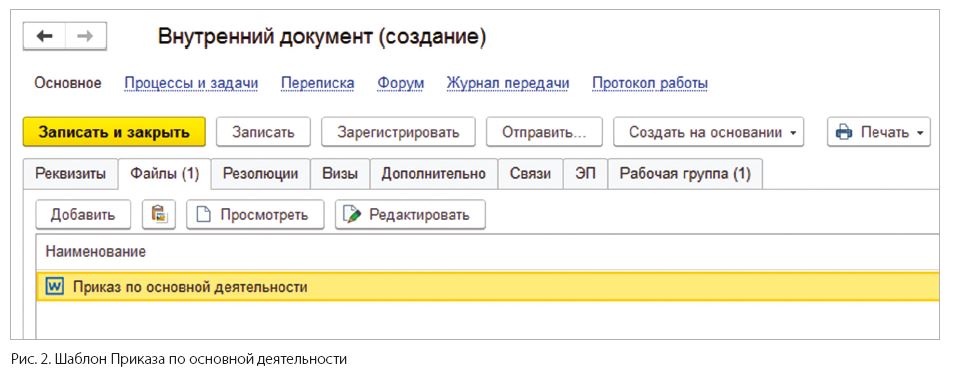The height and width of the screenshot is (378, 958).
Task: Switch to the Дополнительно tab
Action: [434, 173]
